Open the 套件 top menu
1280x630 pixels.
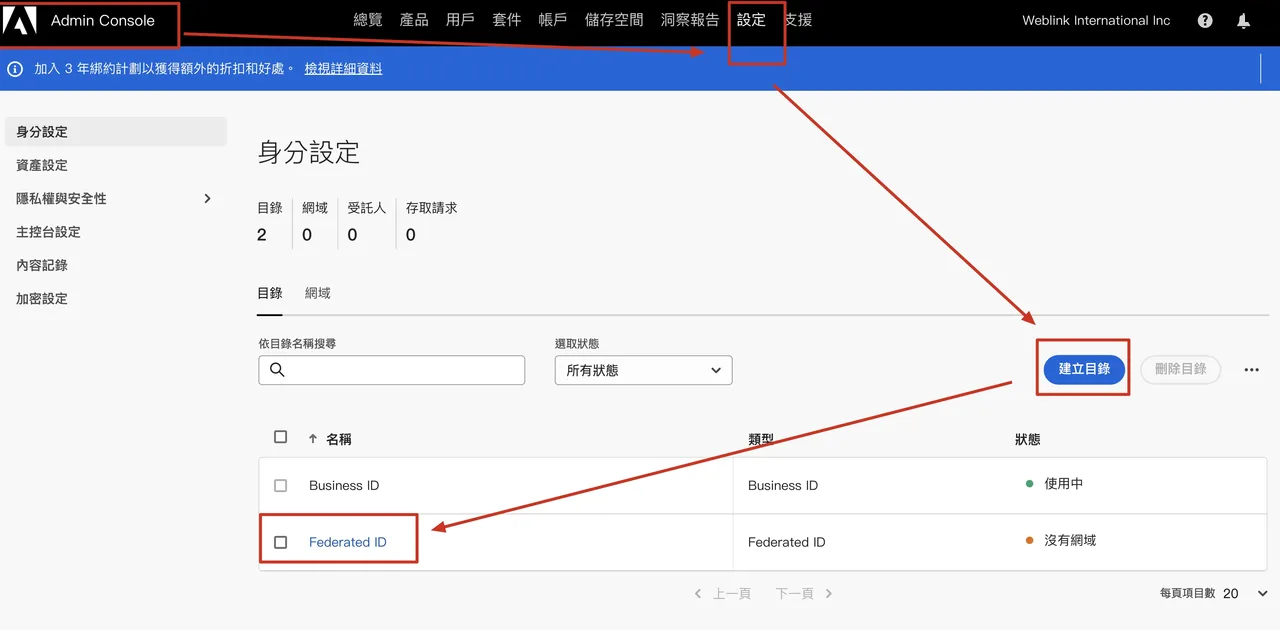pyautogui.click(x=507, y=20)
